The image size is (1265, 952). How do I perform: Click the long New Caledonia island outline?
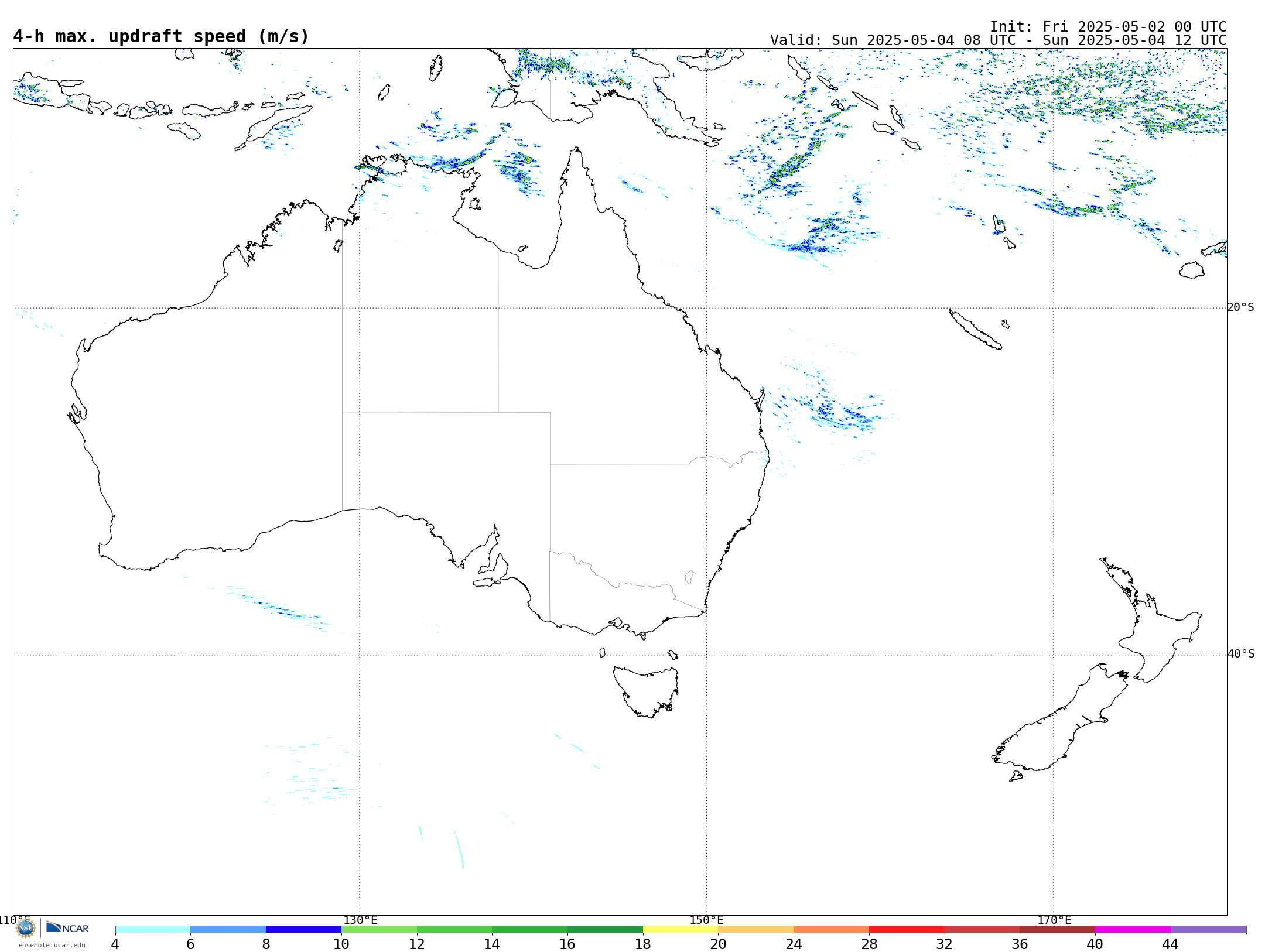point(975,330)
